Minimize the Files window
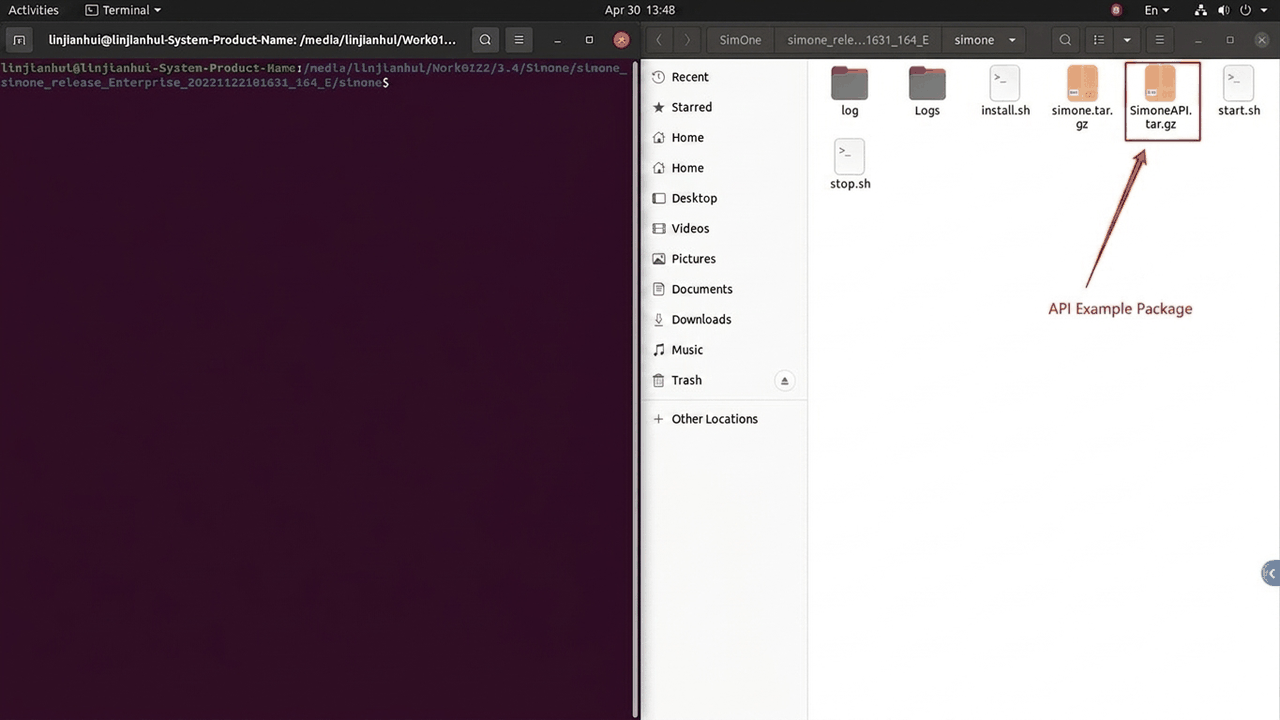 pos(1199,40)
